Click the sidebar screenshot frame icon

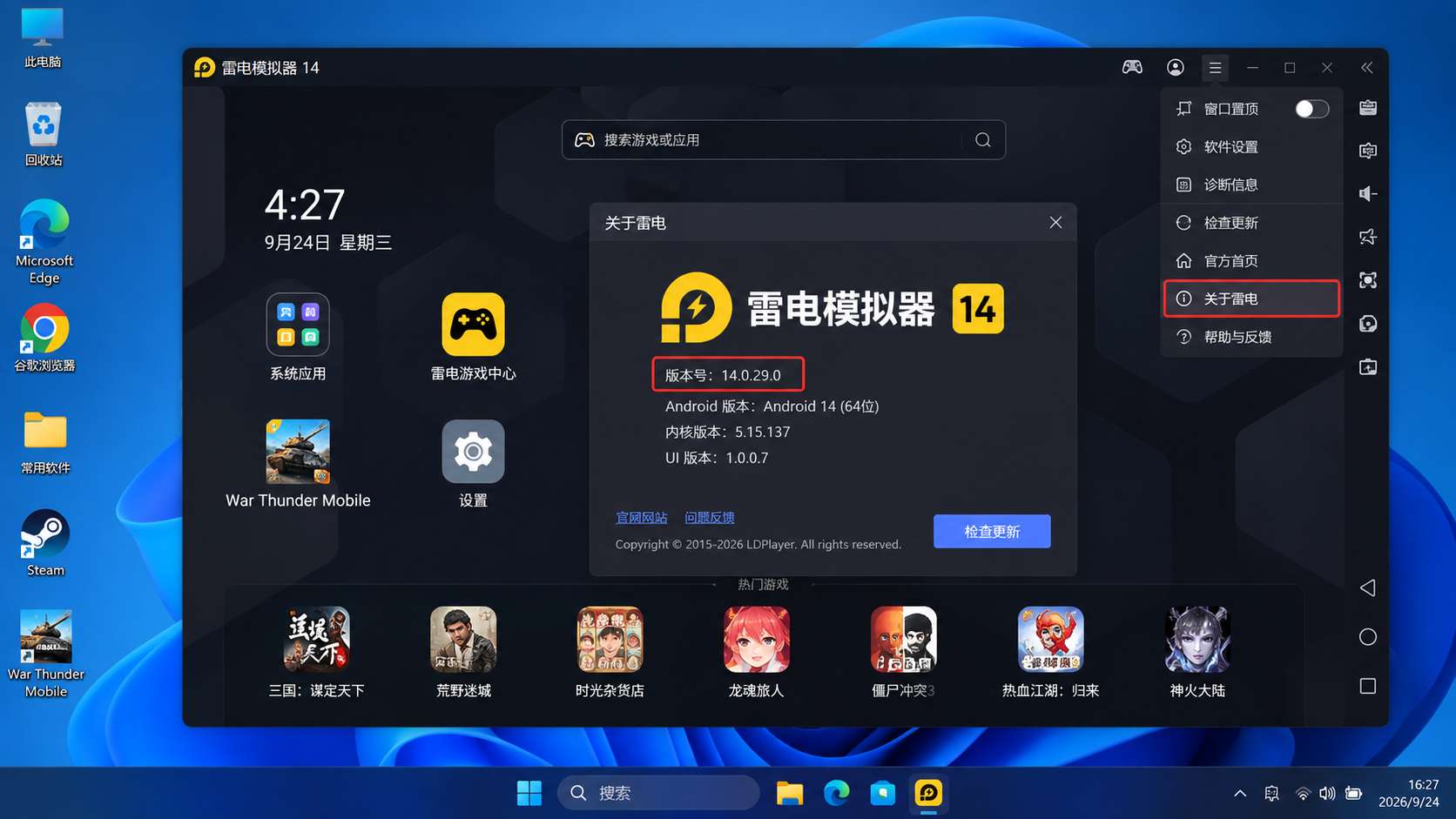[x=1368, y=280]
